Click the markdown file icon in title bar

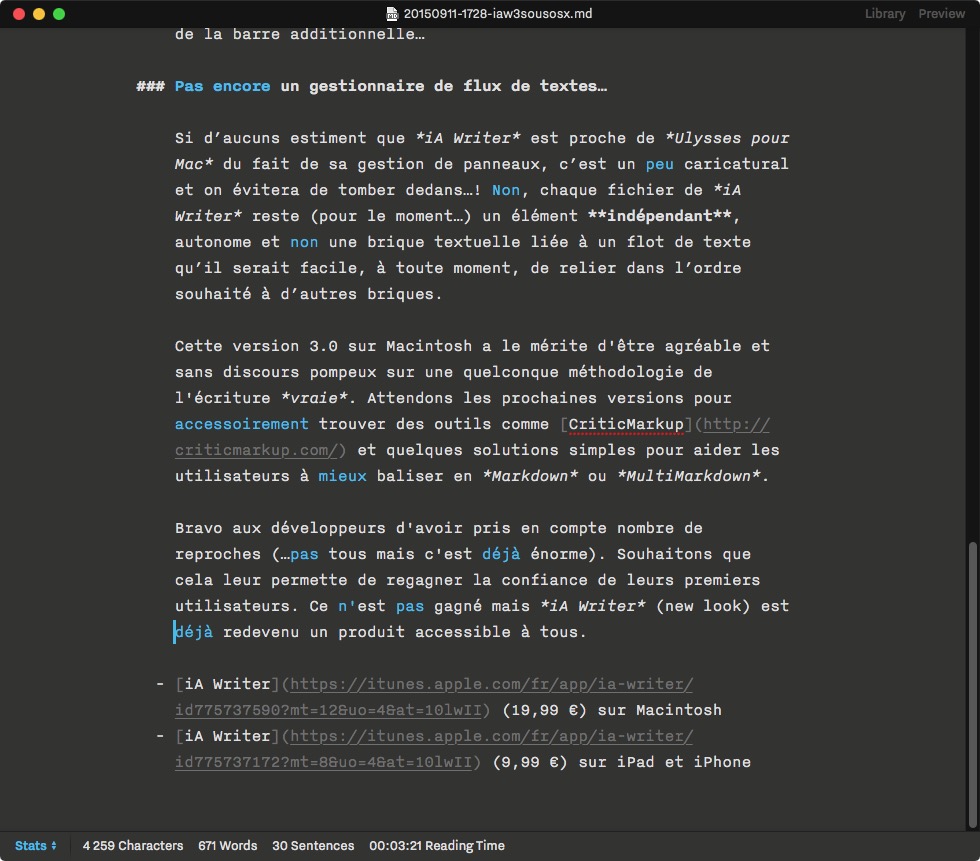(x=392, y=14)
